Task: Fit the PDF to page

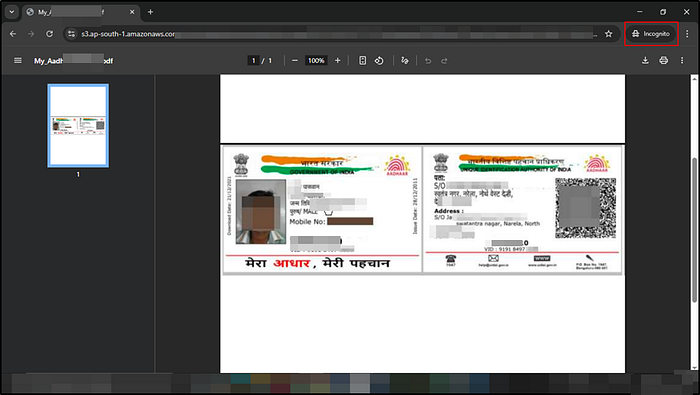Action: pos(362,60)
